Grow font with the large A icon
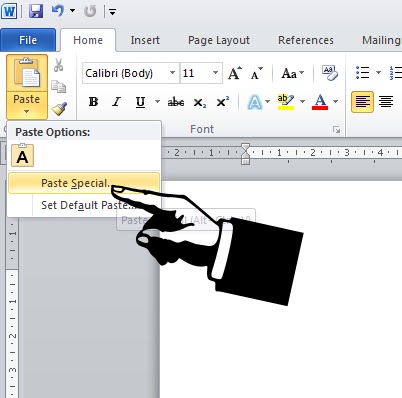Image resolution: width=402 pixels, height=398 pixels. click(235, 73)
